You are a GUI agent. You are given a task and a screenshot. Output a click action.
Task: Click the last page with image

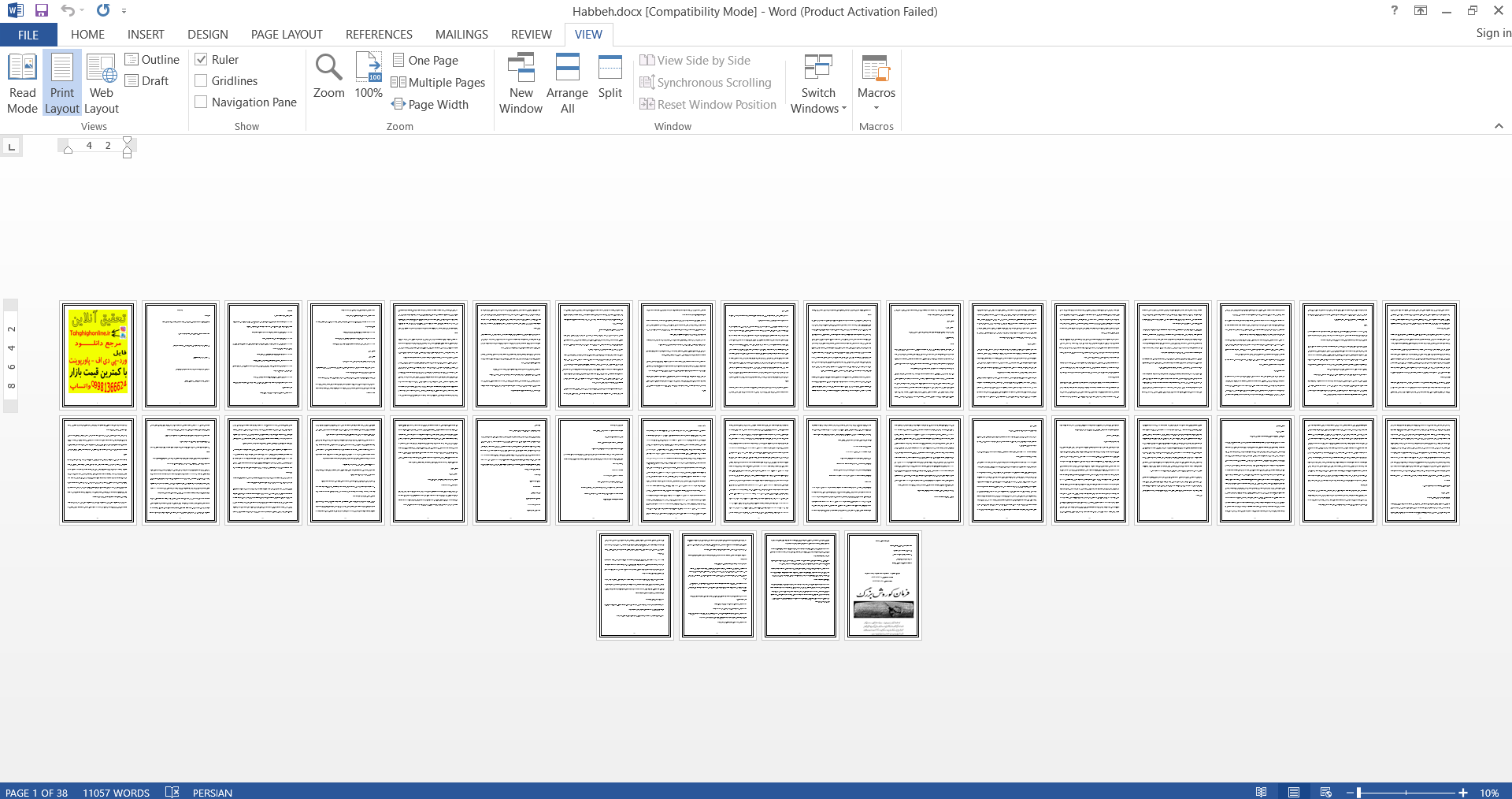click(883, 585)
